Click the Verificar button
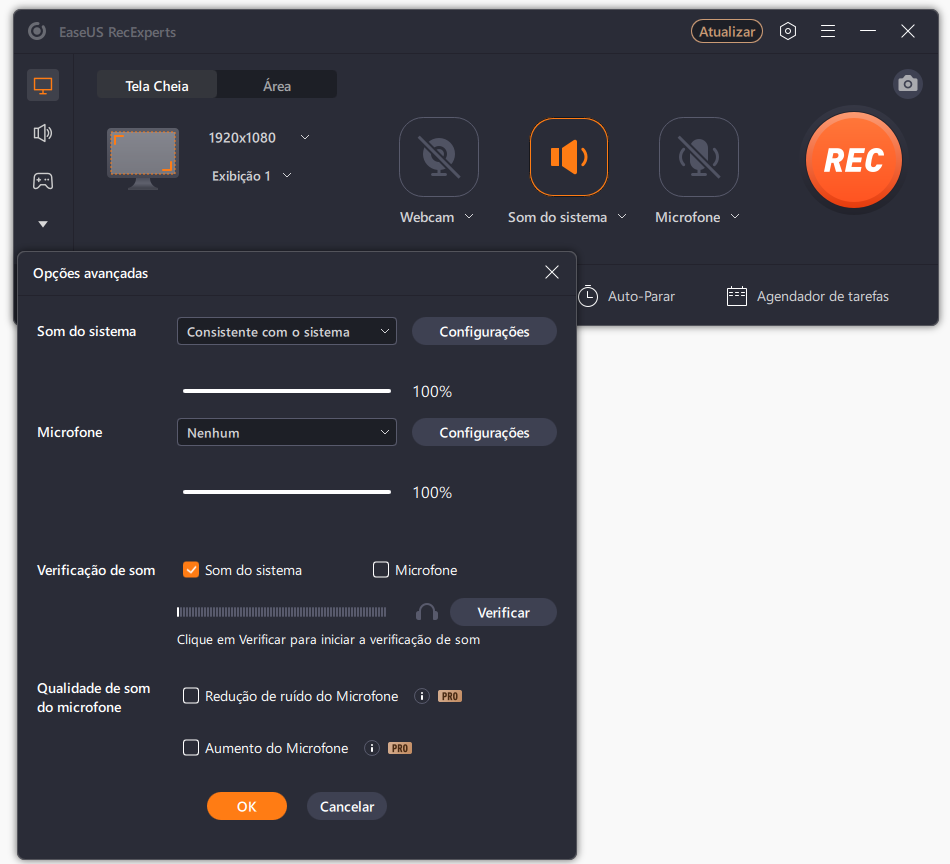 [x=503, y=613]
